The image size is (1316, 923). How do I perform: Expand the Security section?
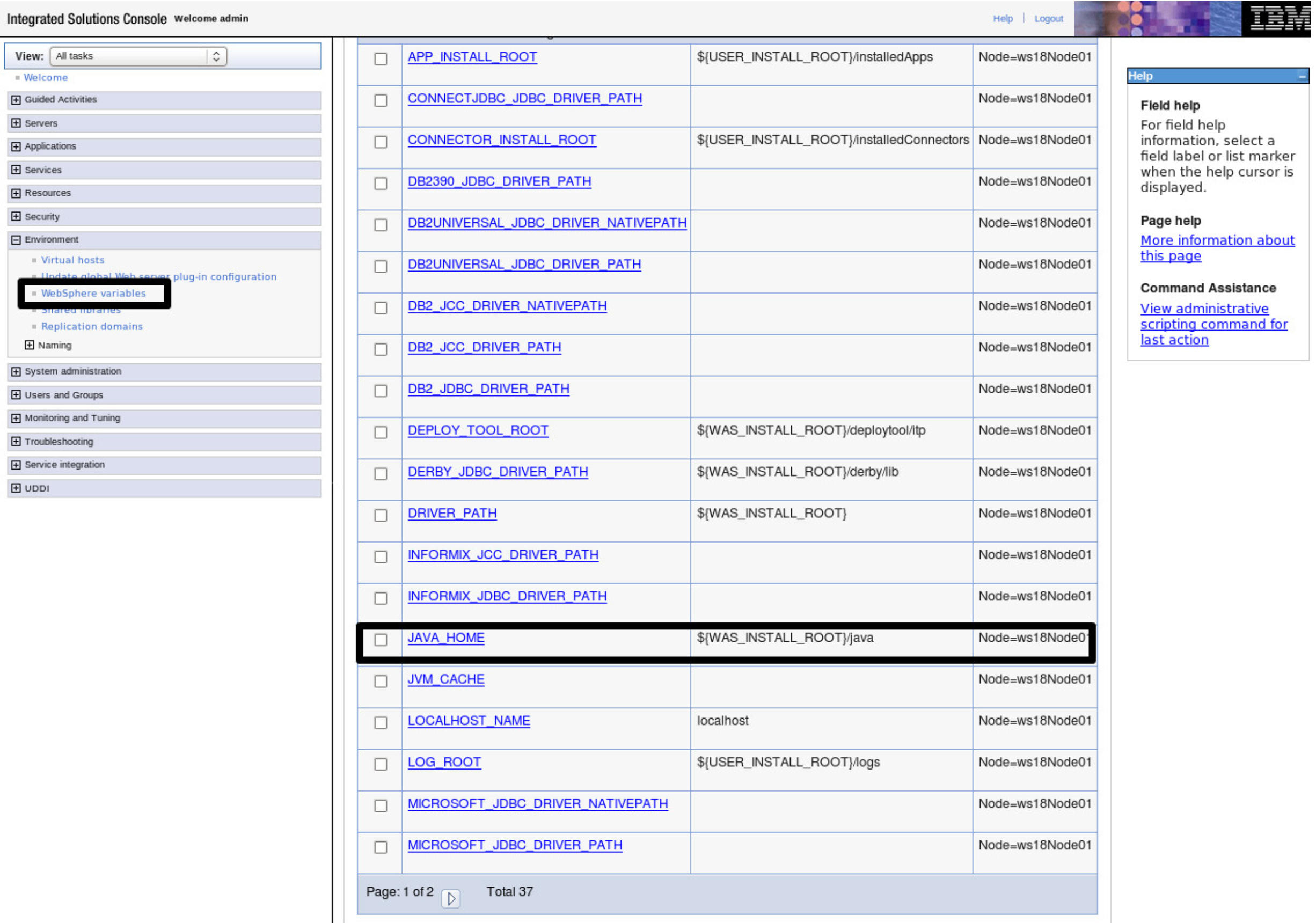[16, 217]
